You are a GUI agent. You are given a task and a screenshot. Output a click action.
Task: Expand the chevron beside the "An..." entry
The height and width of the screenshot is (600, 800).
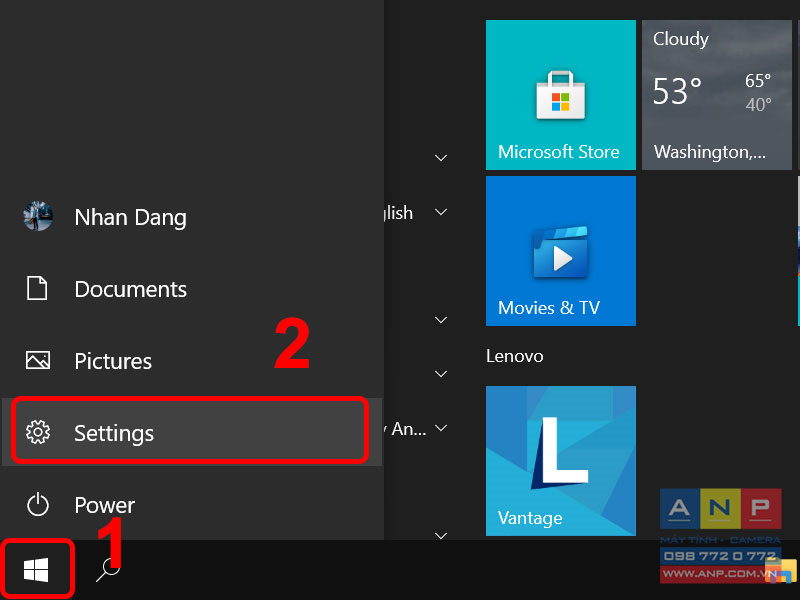pyautogui.click(x=441, y=428)
